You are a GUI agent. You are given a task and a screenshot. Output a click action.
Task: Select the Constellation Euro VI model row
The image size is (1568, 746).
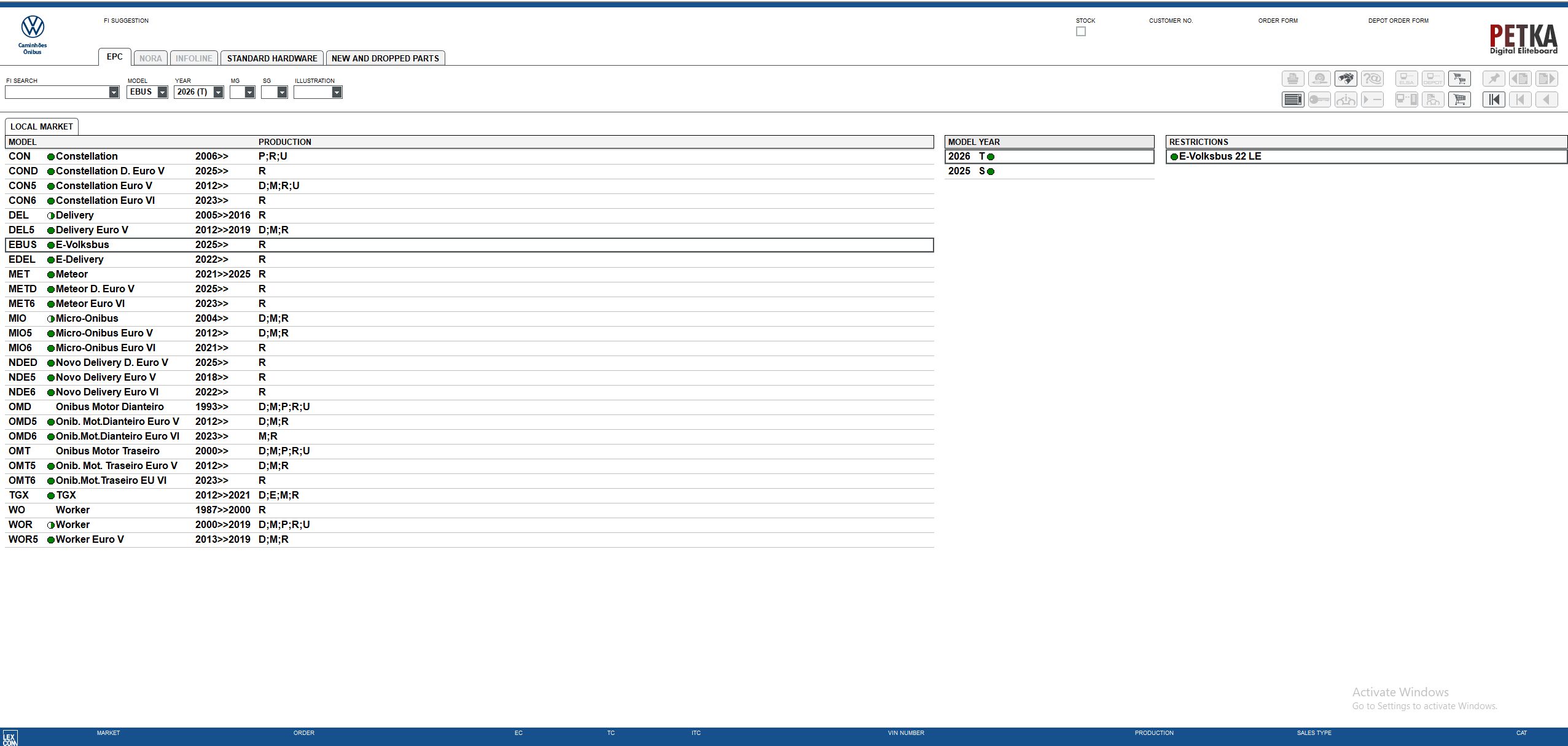pyautogui.click(x=105, y=201)
